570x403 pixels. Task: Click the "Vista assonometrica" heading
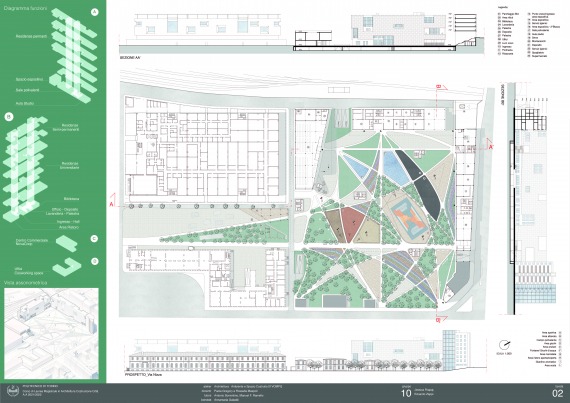tap(26, 282)
